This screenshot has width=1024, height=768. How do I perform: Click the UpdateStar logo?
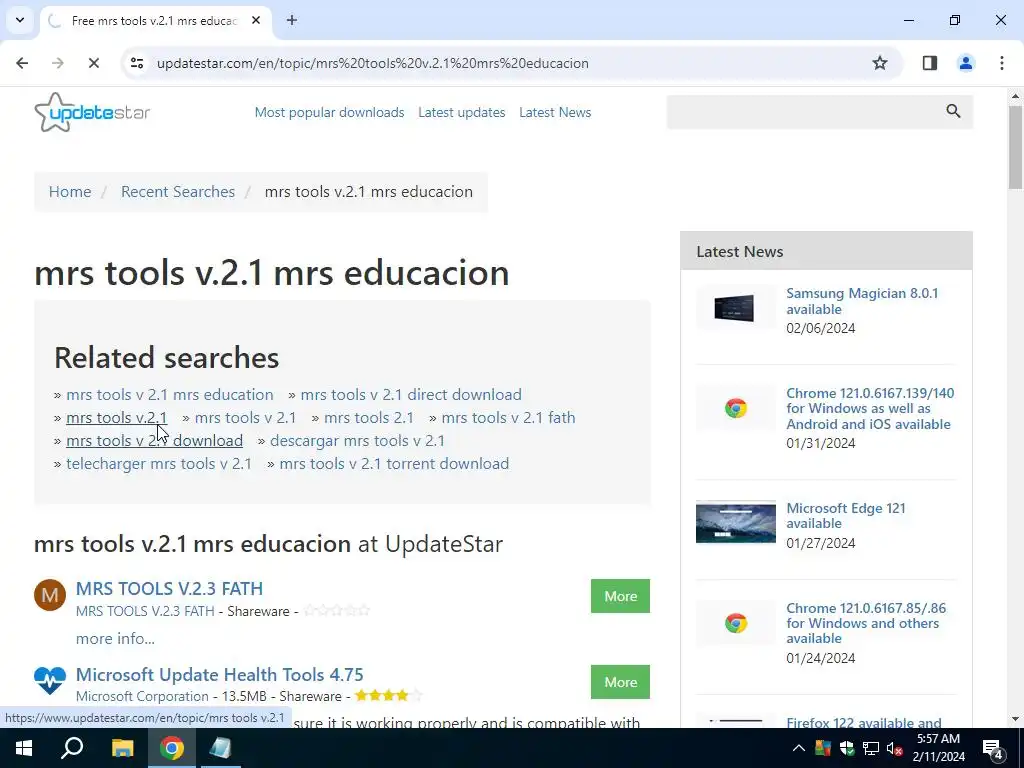point(92,112)
